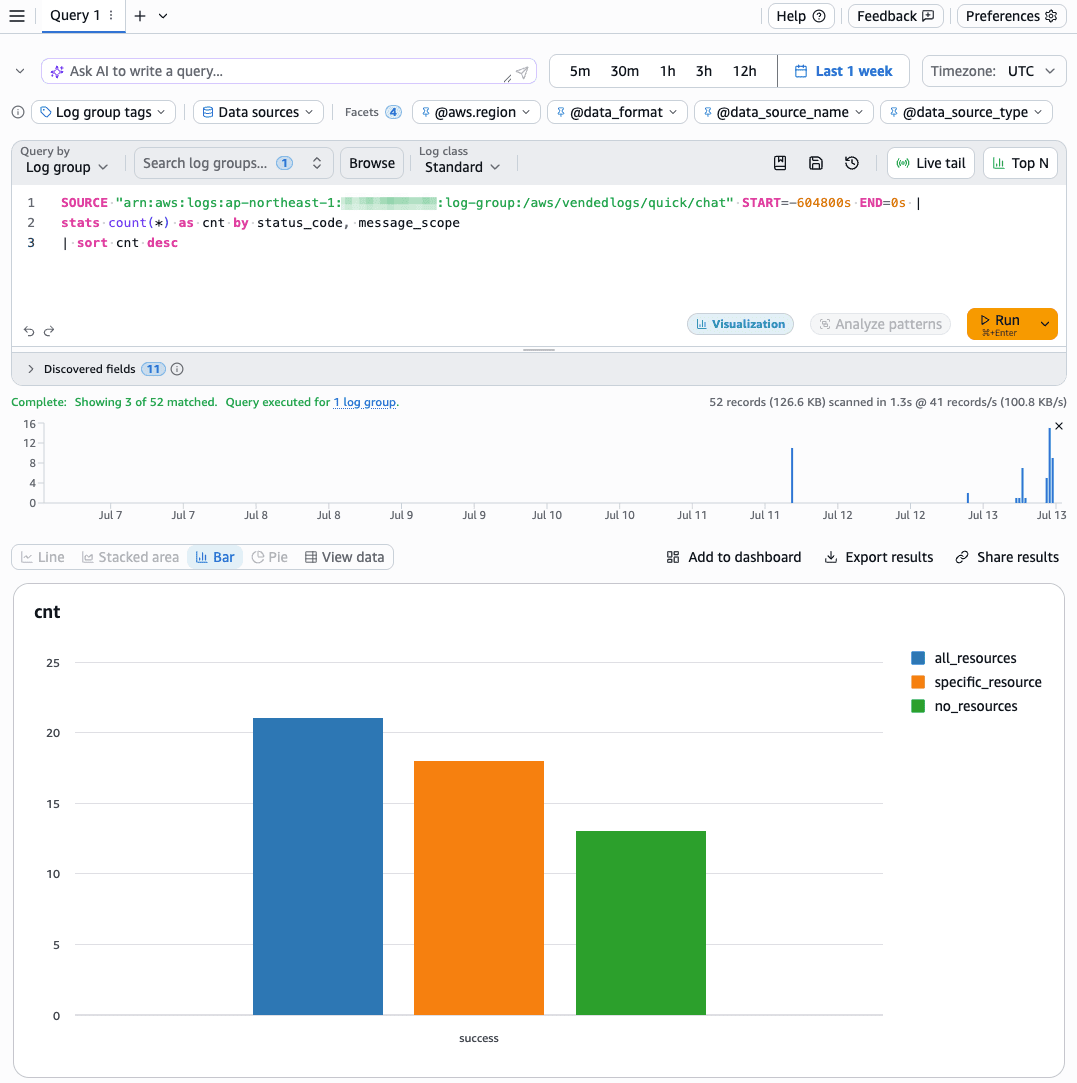Viewport: 1077px width, 1083px height.
Task: Open the @aws.region facet dropdown
Action: pyautogui.click(x=476, y=112)
